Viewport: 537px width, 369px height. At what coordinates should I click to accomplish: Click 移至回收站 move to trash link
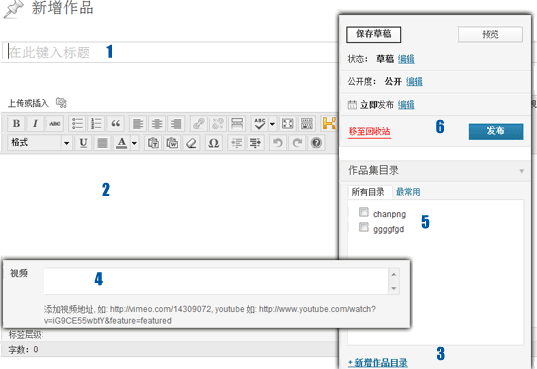click(x=370, y=132)
